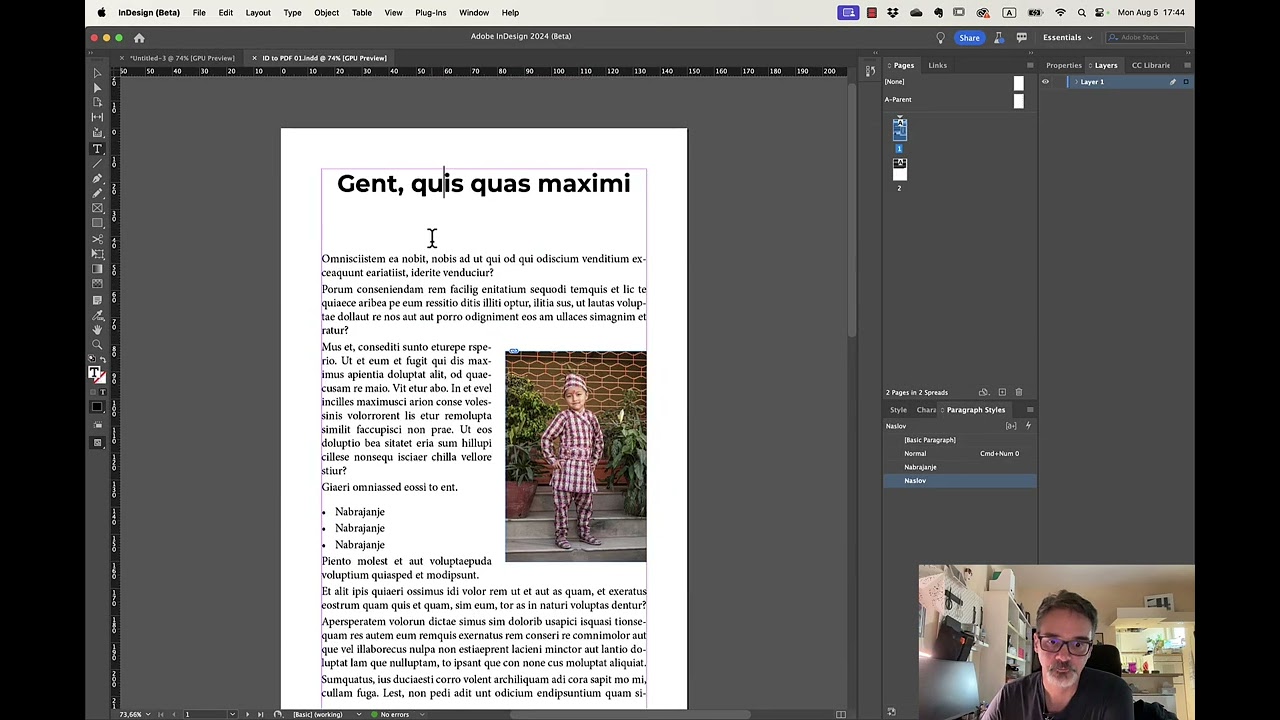The image size is (1280, 720).
Task: Open the Paragraph Styles tab
Action: pyautogui.click(x=975, y=410)
